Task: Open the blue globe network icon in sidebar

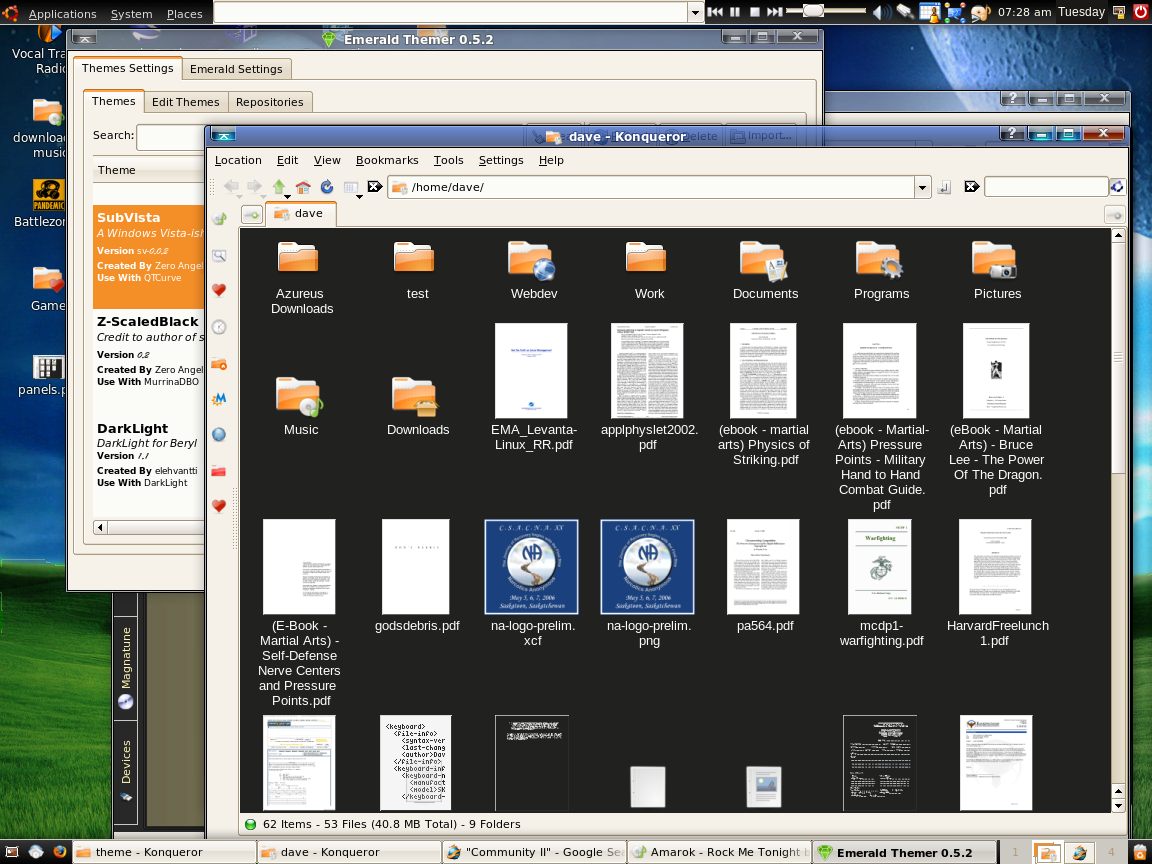Action: [219, 434]
